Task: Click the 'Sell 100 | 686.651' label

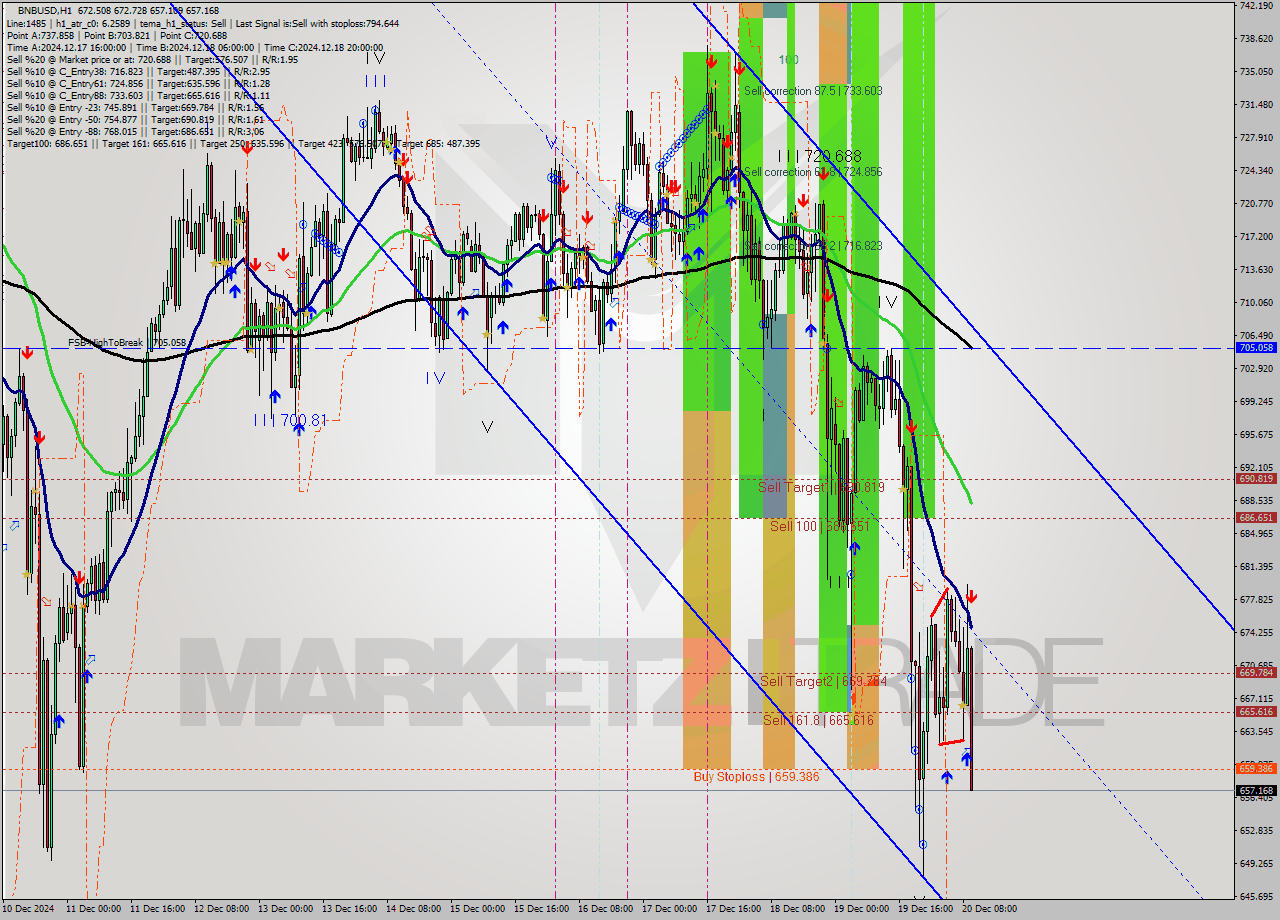Action: 819,526
